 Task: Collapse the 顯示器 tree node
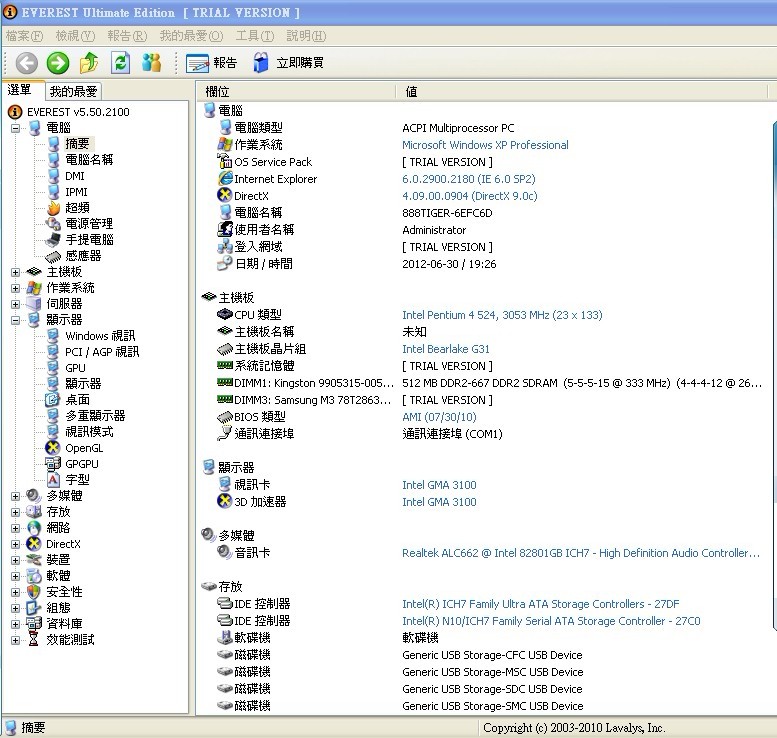point(16,320)
